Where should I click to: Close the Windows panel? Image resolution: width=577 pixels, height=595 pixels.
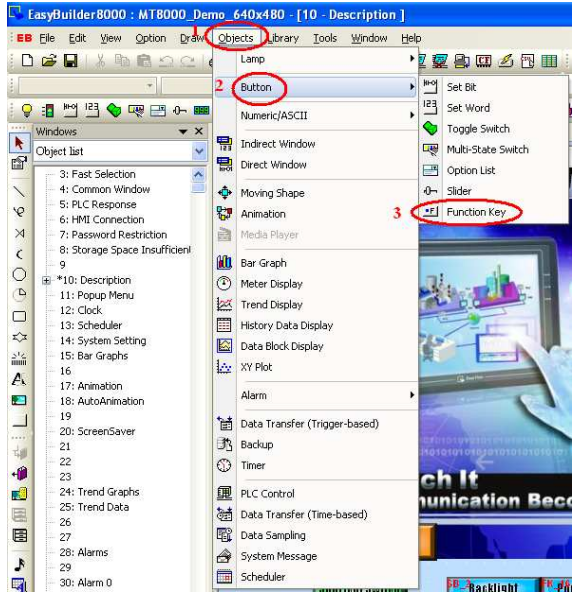[x=199, y=131]
